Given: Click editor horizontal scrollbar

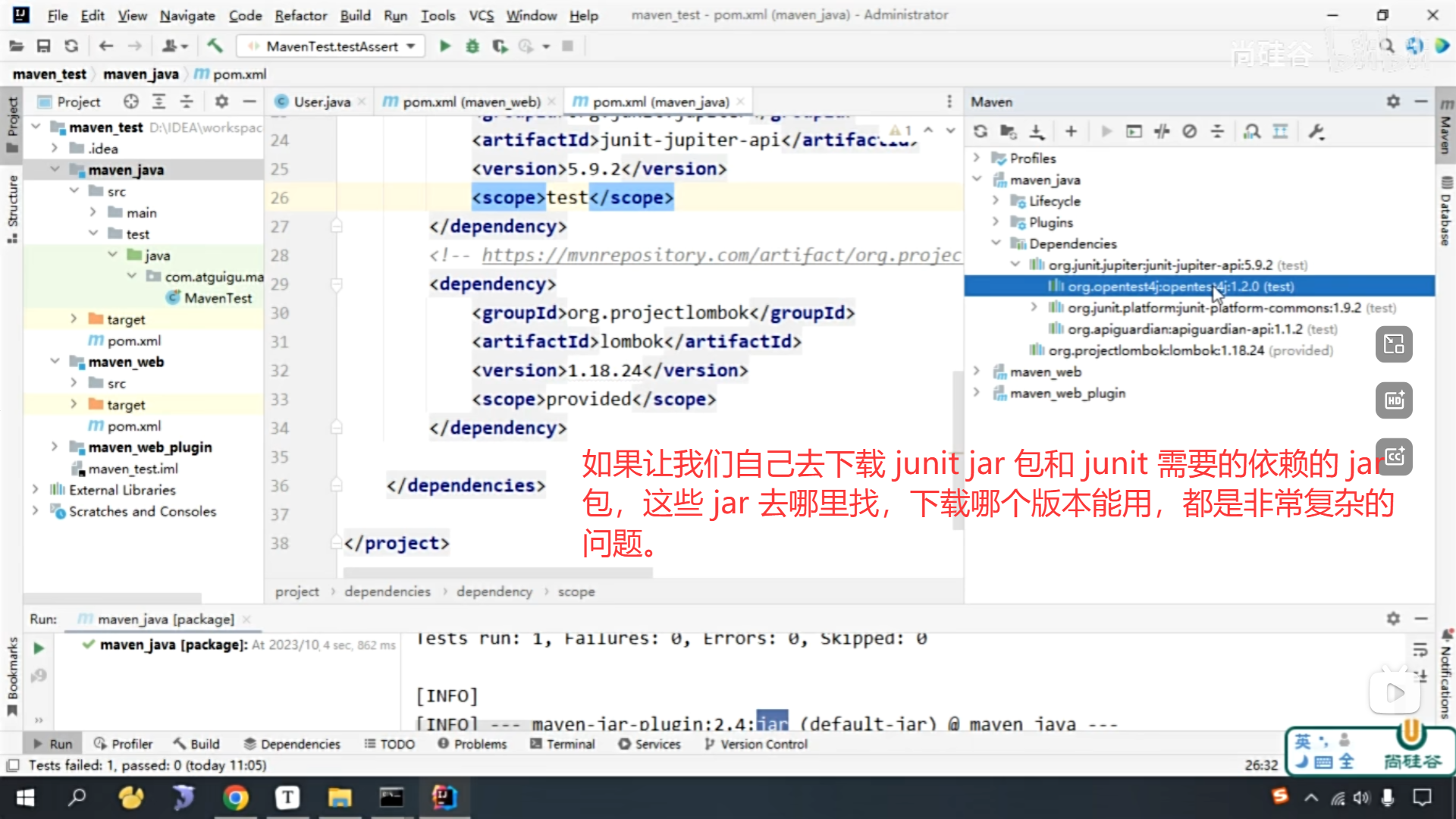Looking at the screenshot, I should 497,573.
